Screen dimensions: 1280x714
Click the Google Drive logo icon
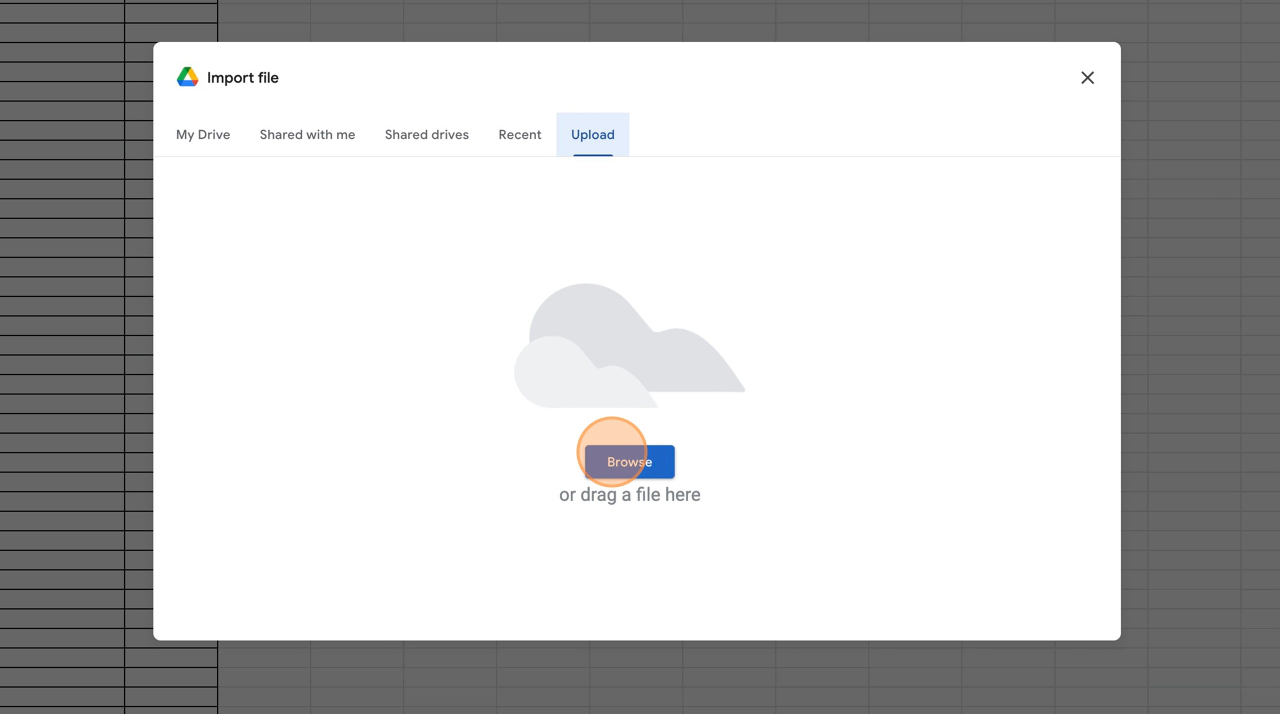(x=187, y=78)
